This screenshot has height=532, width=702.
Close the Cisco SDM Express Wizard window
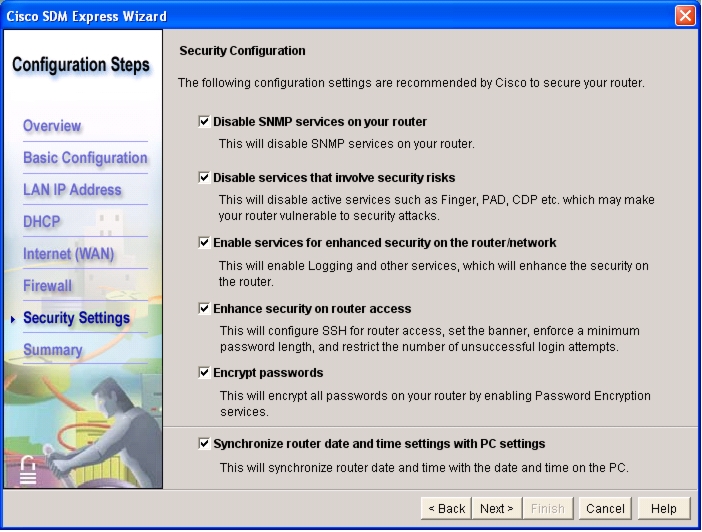click(x=685, y=16)
